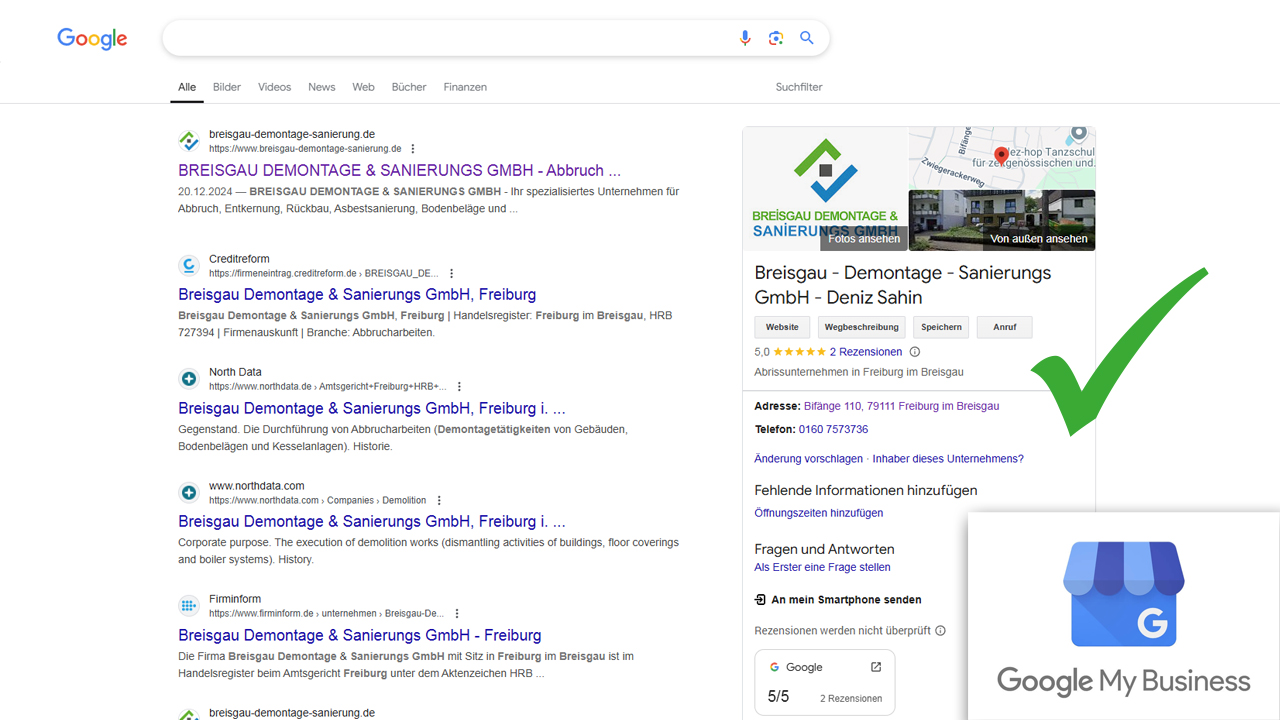The image size is (1280, 720).
Task: Click the magnifying glass search icon
Action: point(807,38)
